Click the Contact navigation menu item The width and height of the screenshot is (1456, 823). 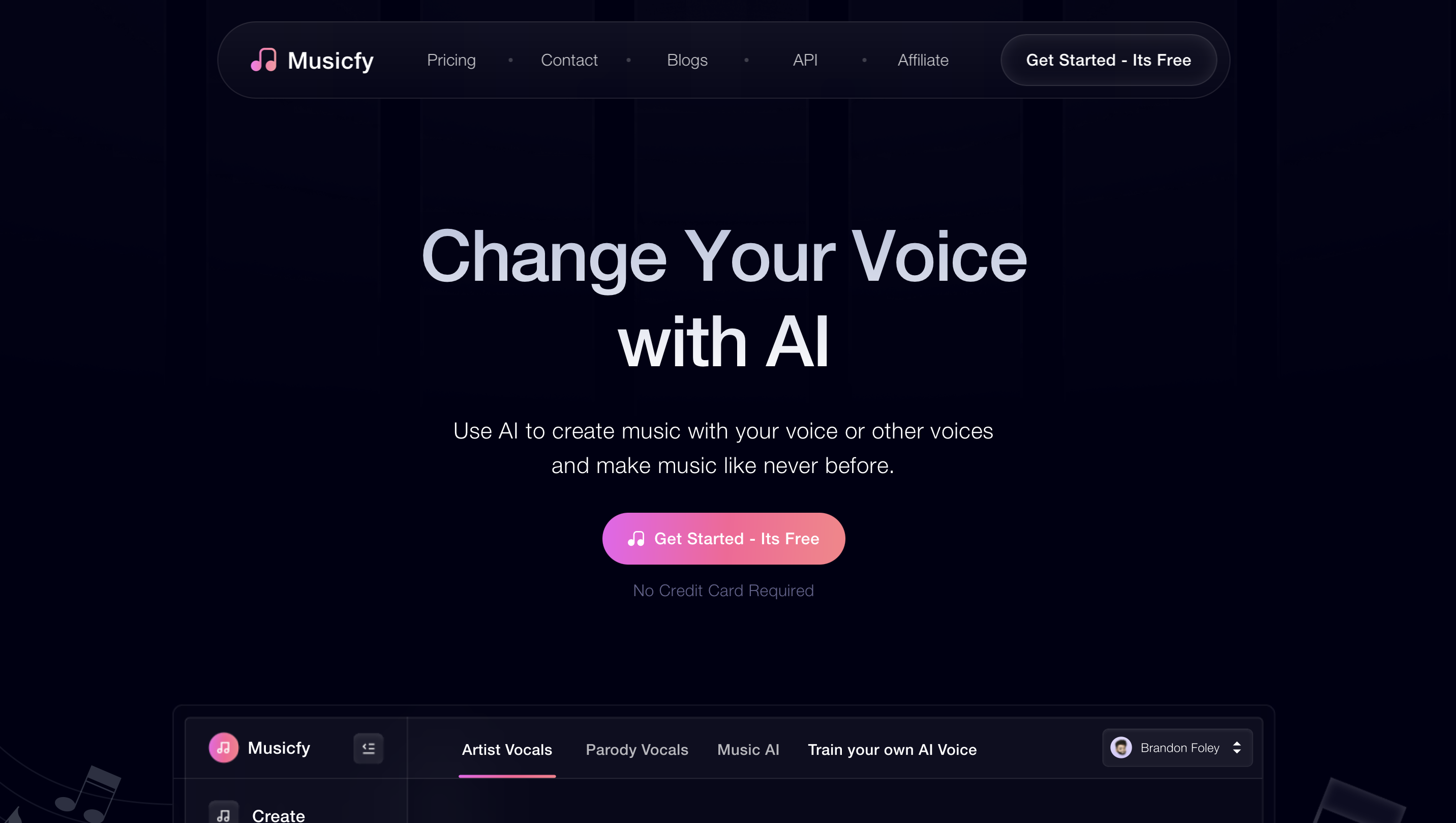coord(569,60)
